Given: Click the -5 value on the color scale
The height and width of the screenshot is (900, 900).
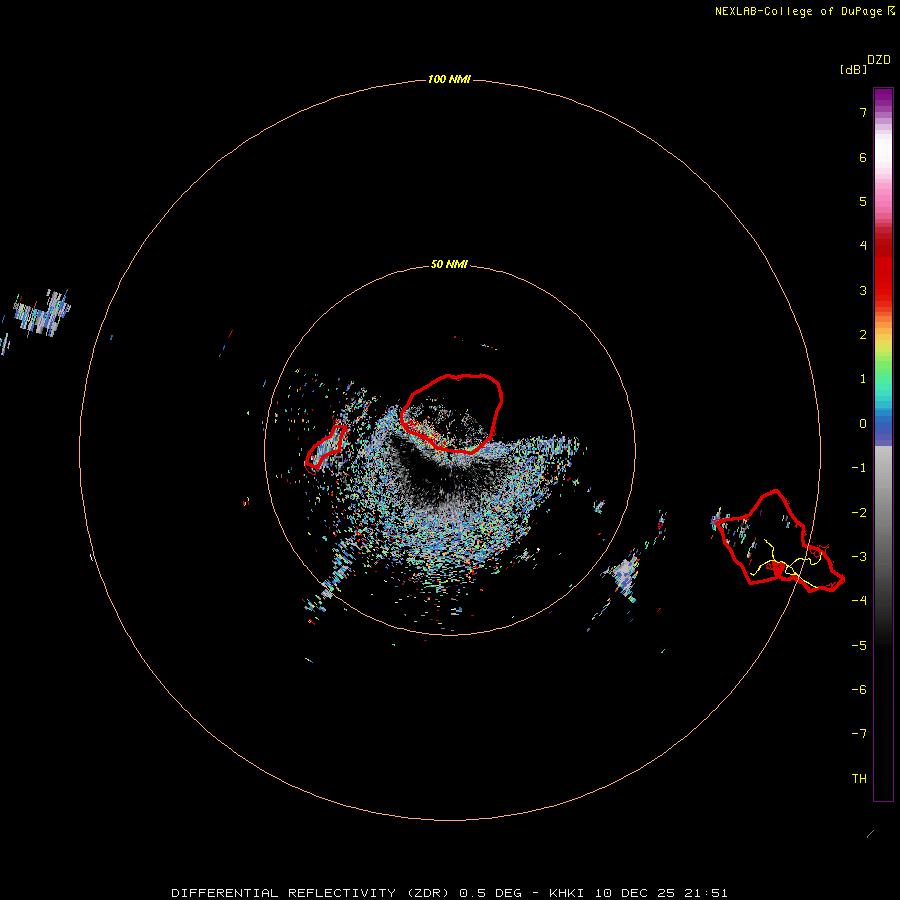Looking at the screenshot, I should pos(859,646).
